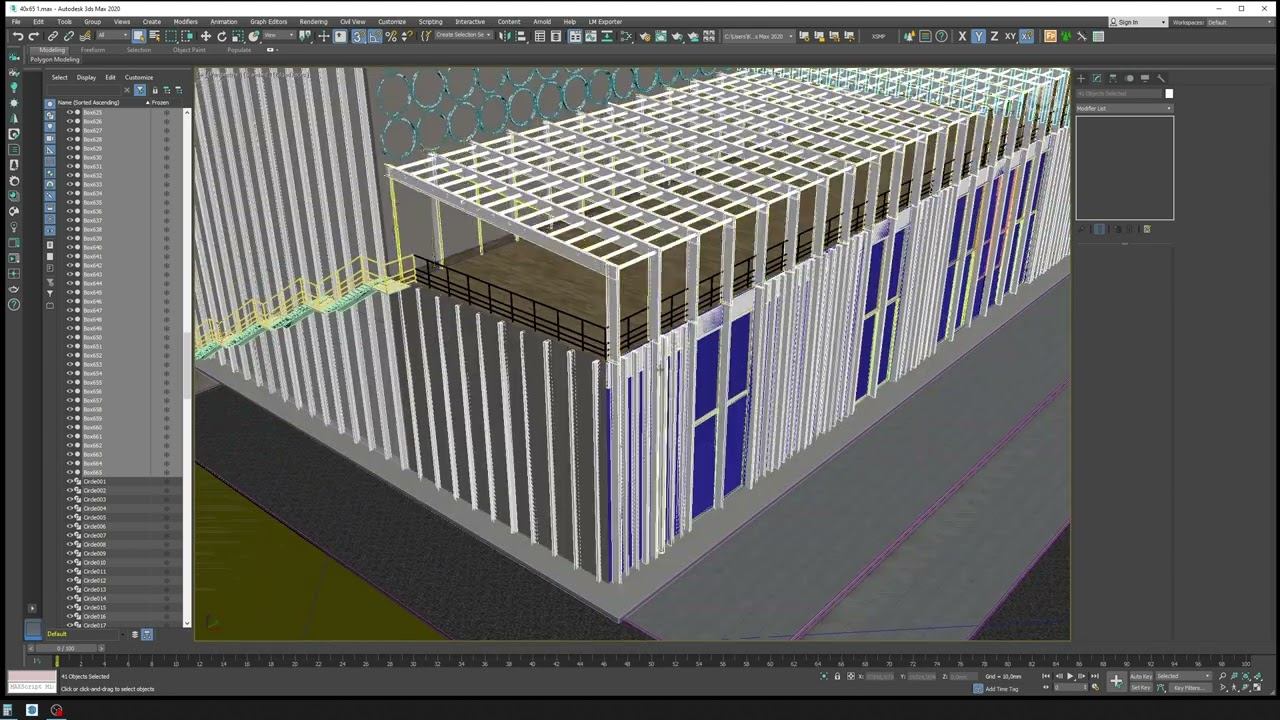Activate the Select and Link tool
Screen dimensions: 1280x720
pos(53,36)
